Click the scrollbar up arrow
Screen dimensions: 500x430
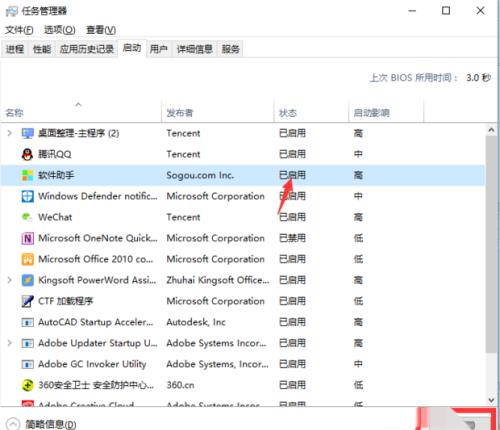pos(491,130)
